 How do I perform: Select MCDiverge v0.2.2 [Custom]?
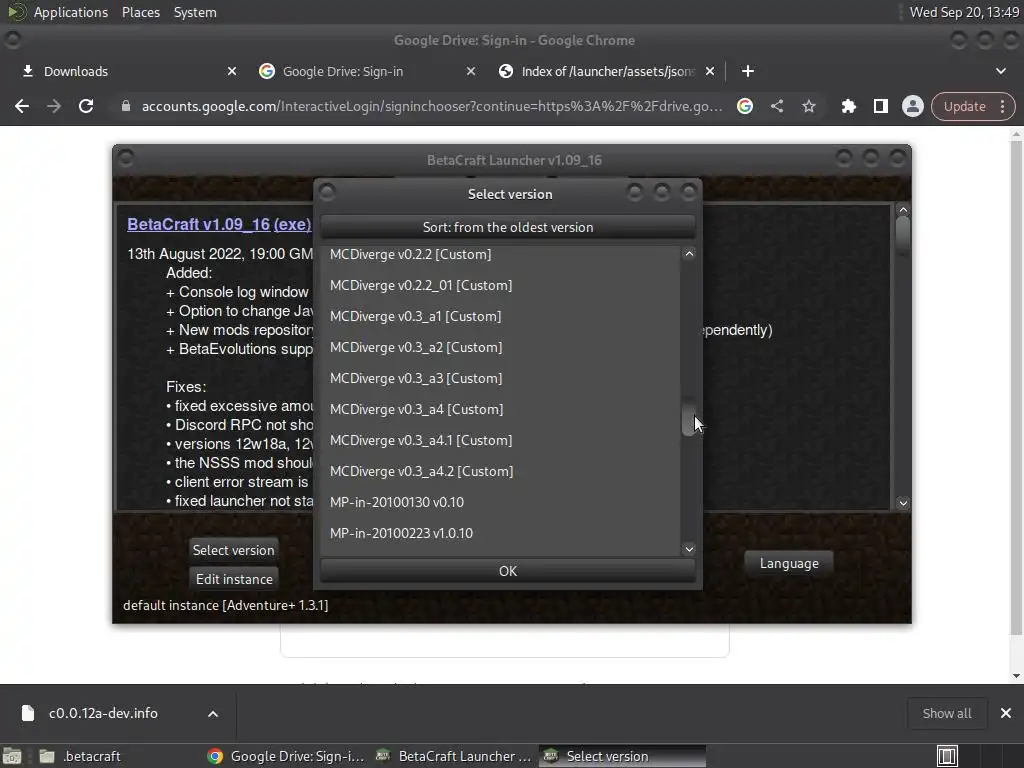click(x=500, y=254)
